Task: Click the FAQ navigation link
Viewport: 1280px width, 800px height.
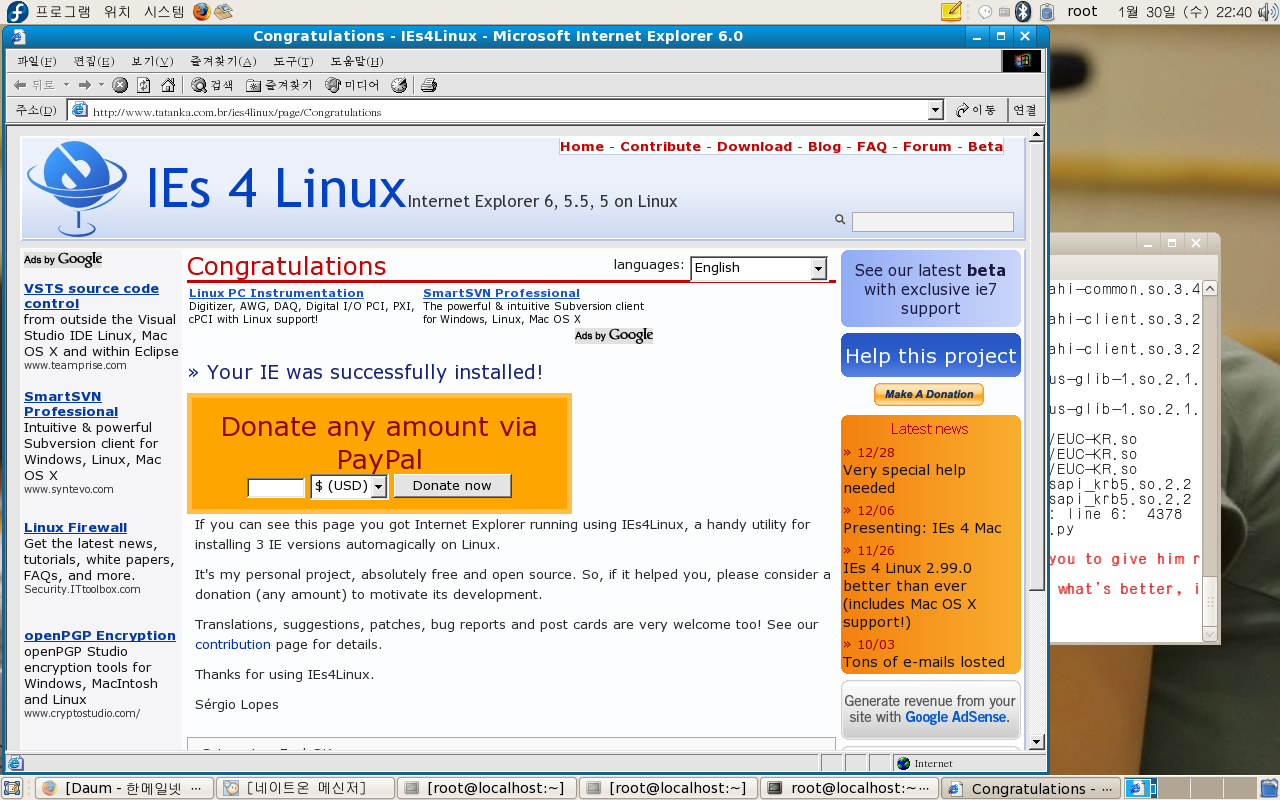Action: (x=872, y=146)
